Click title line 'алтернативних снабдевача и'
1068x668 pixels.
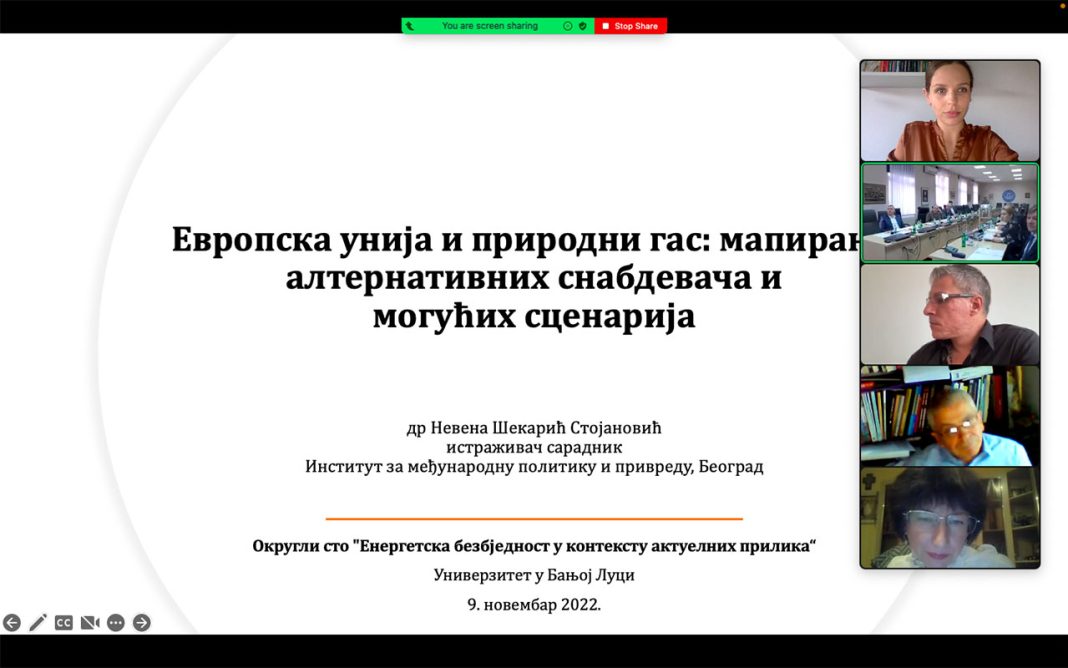(x=534, y=278)
